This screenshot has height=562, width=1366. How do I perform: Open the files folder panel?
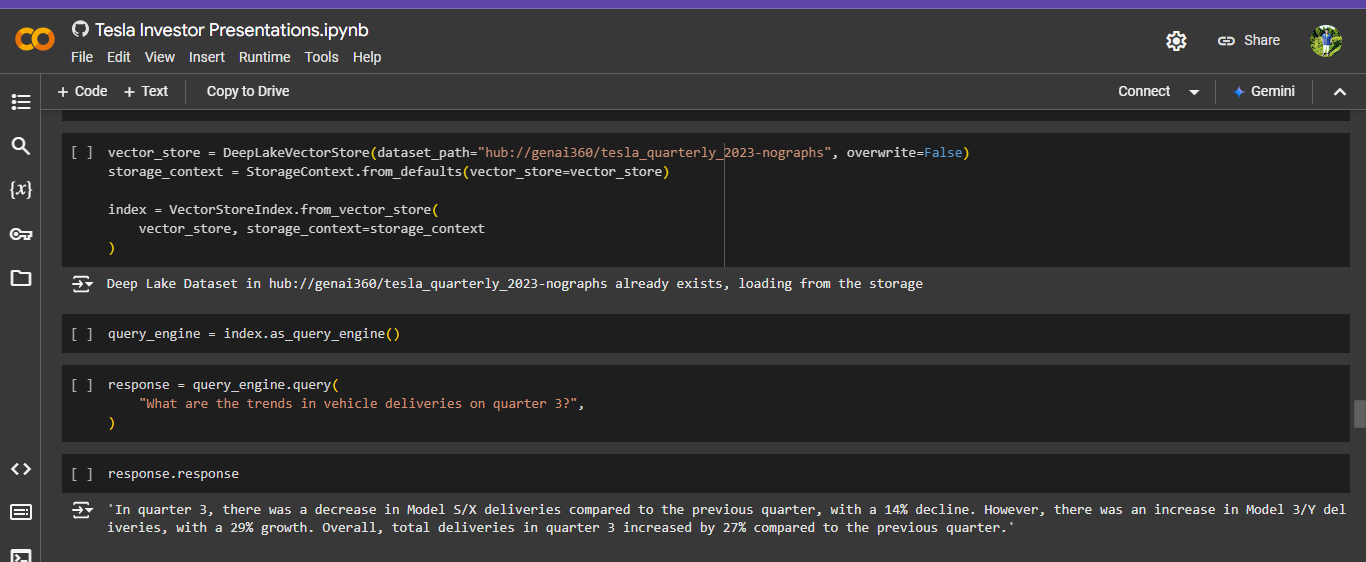pos(21,278)
